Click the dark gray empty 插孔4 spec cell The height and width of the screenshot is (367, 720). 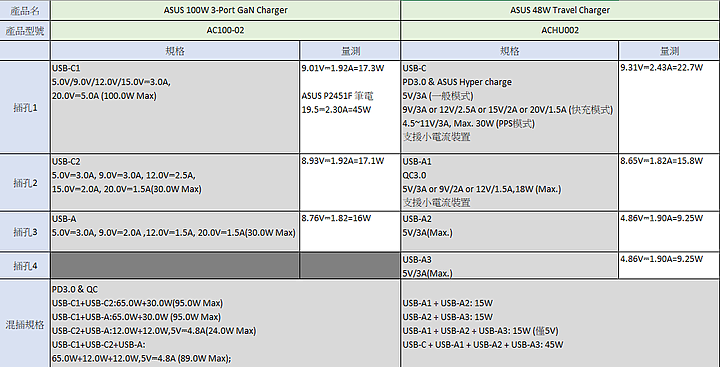pyautogui.click(x=175, y=265)
